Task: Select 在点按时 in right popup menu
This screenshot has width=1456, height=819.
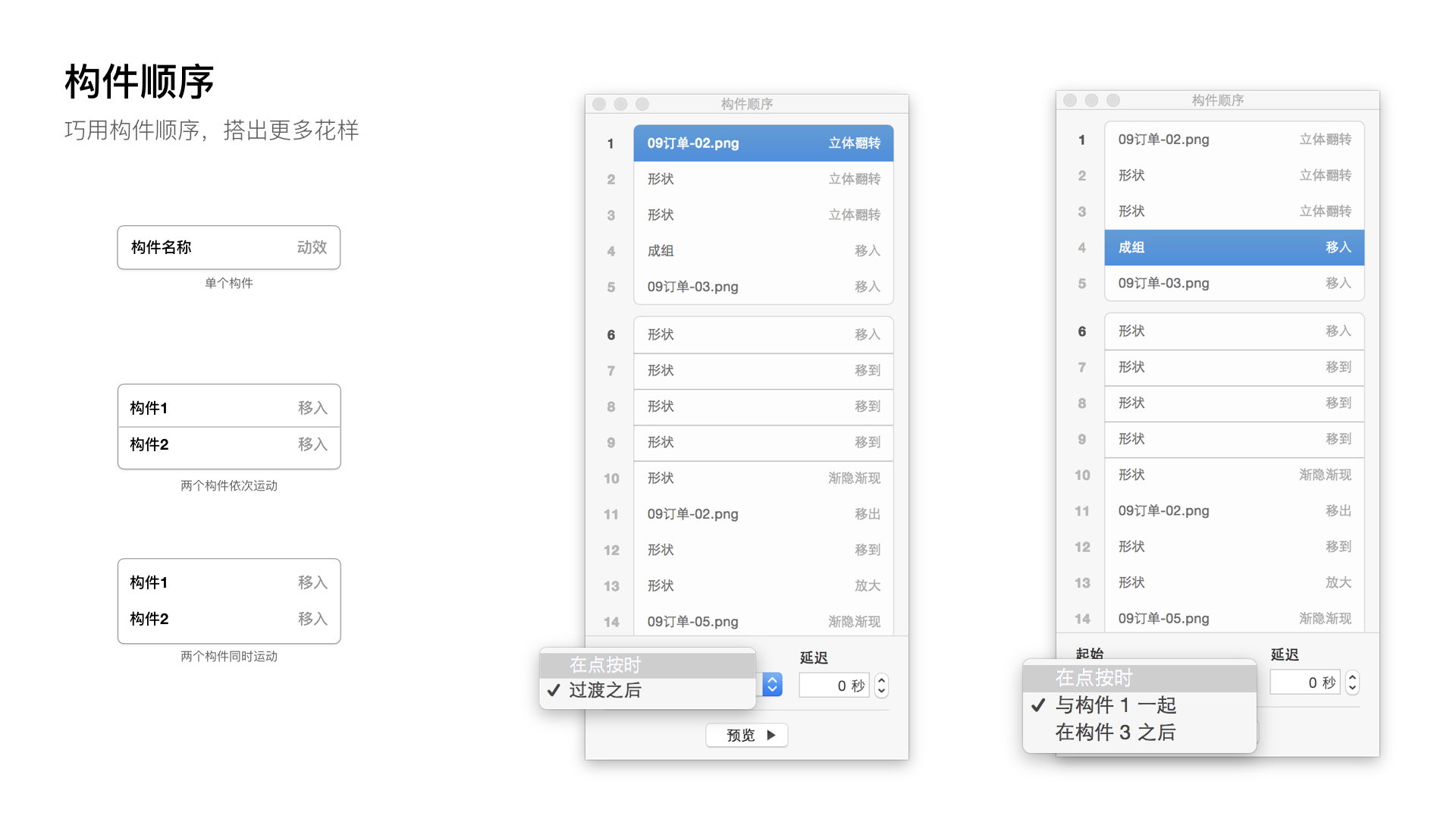Action: [1094, 678]
